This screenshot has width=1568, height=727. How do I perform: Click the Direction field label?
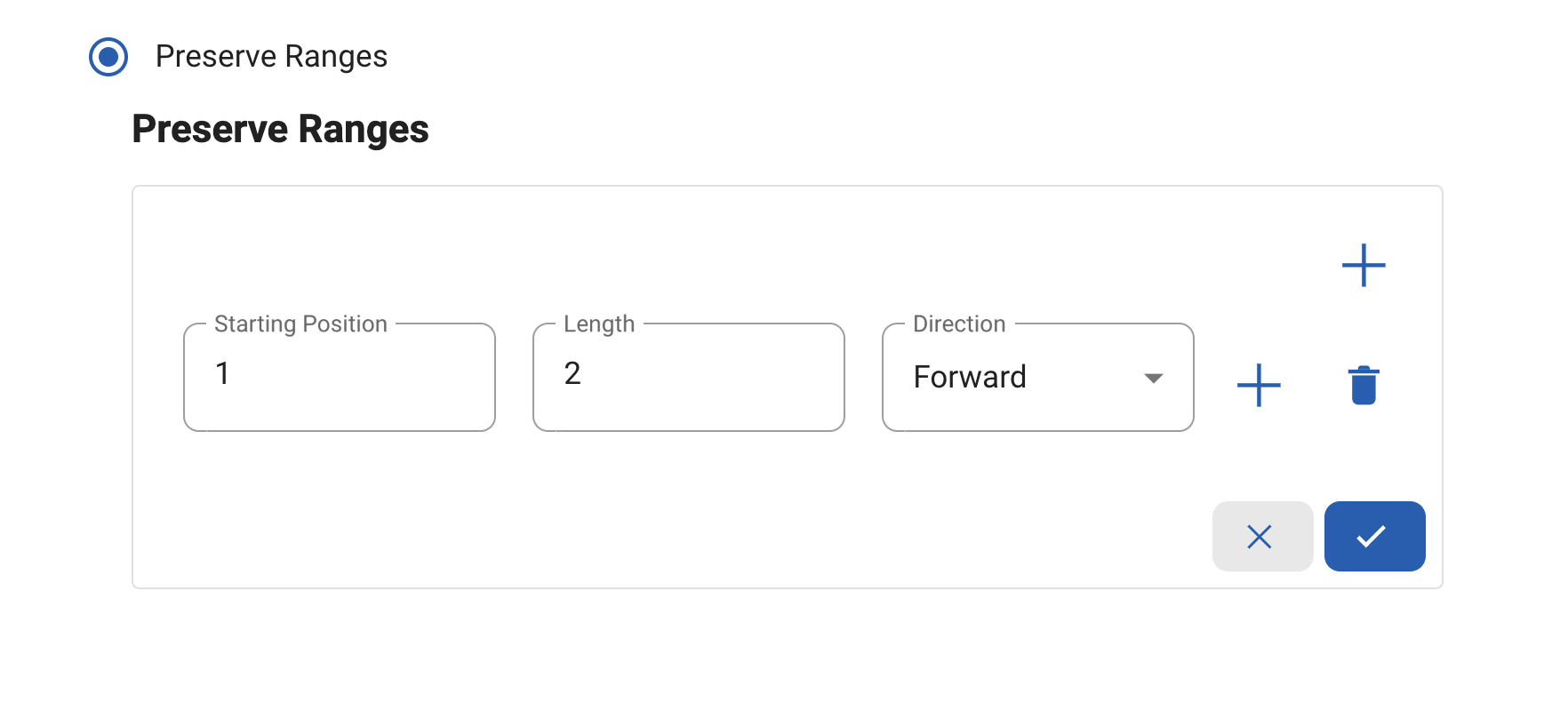click(959, 324)
